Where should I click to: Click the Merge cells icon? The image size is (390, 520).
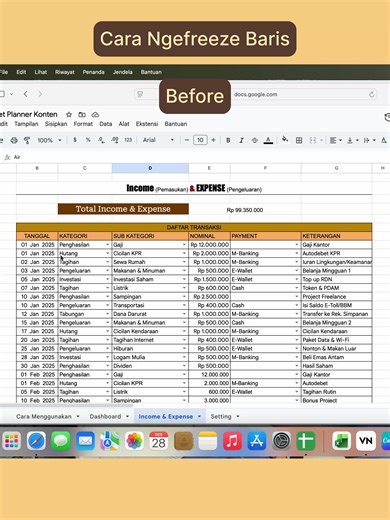(313, 140)
